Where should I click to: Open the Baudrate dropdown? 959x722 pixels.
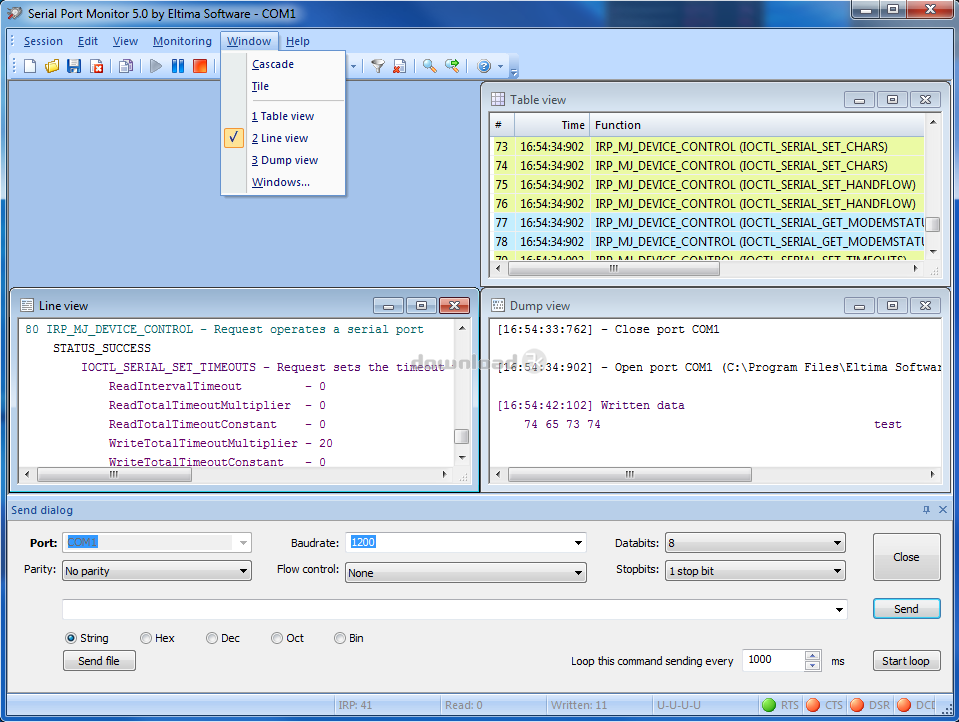click(x=578, y=543)
